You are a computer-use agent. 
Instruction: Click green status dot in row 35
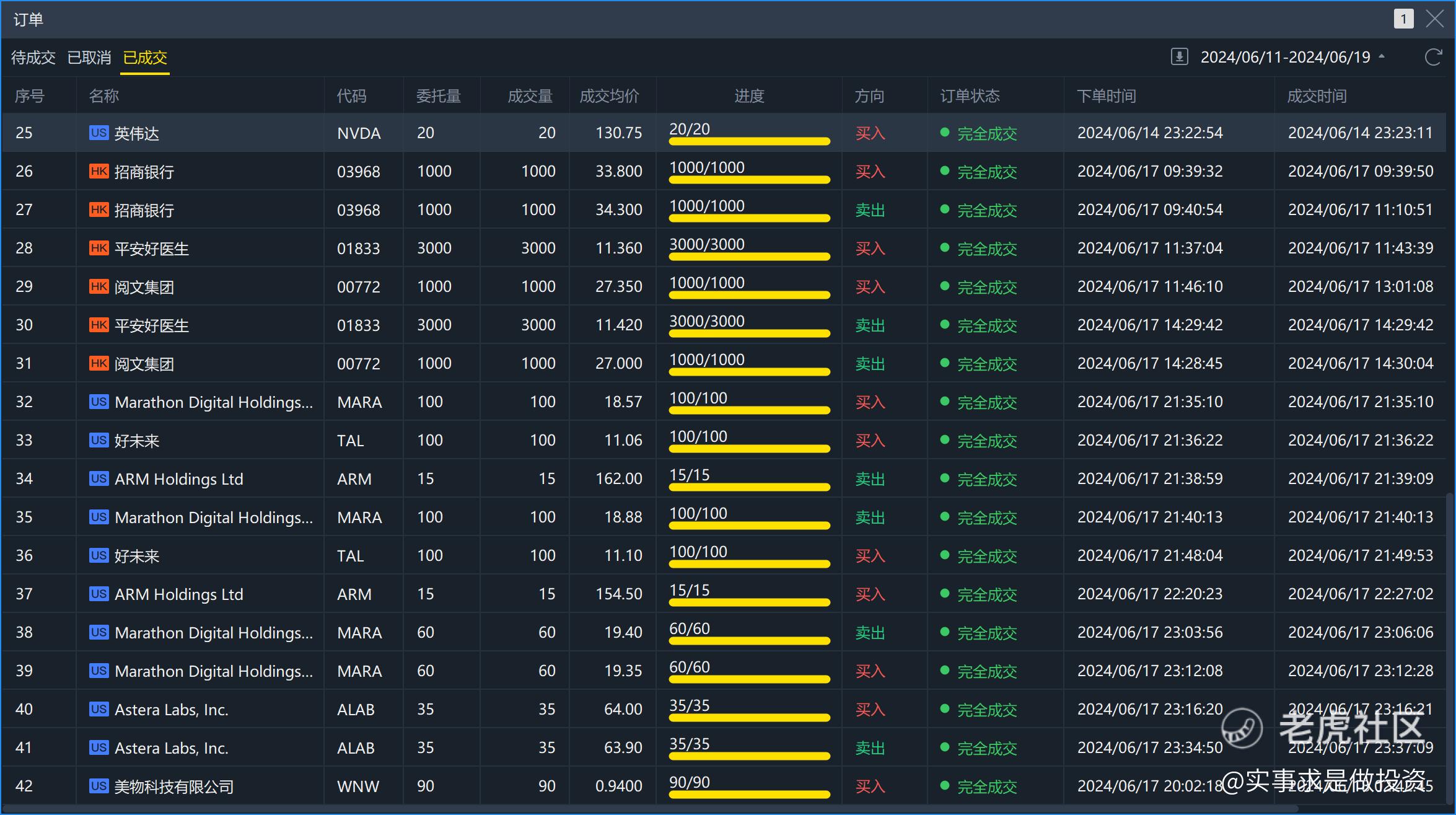(945, 516)
